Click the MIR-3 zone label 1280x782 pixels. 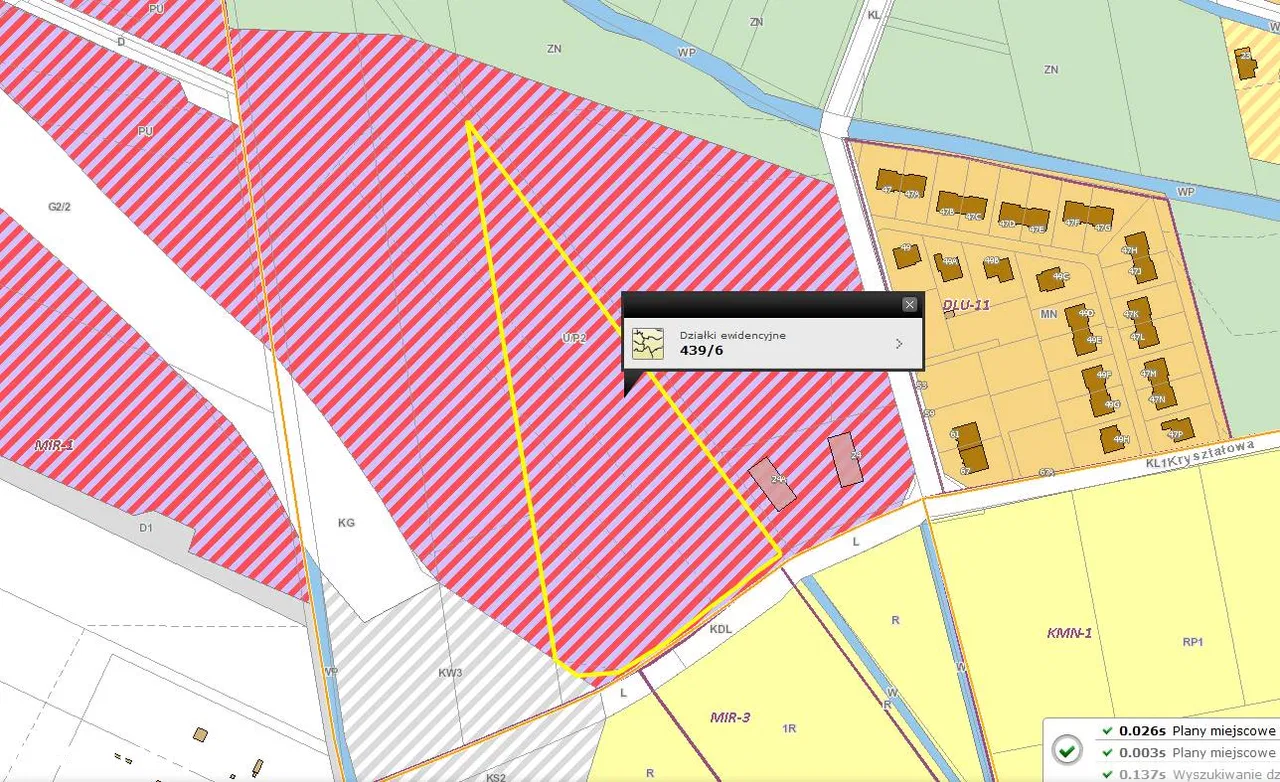click(730, 717)
